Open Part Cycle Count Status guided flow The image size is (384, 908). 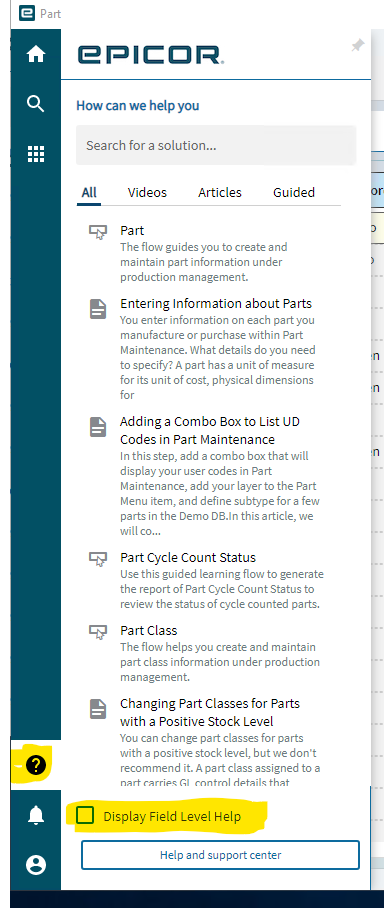click(x=188, y=558)
